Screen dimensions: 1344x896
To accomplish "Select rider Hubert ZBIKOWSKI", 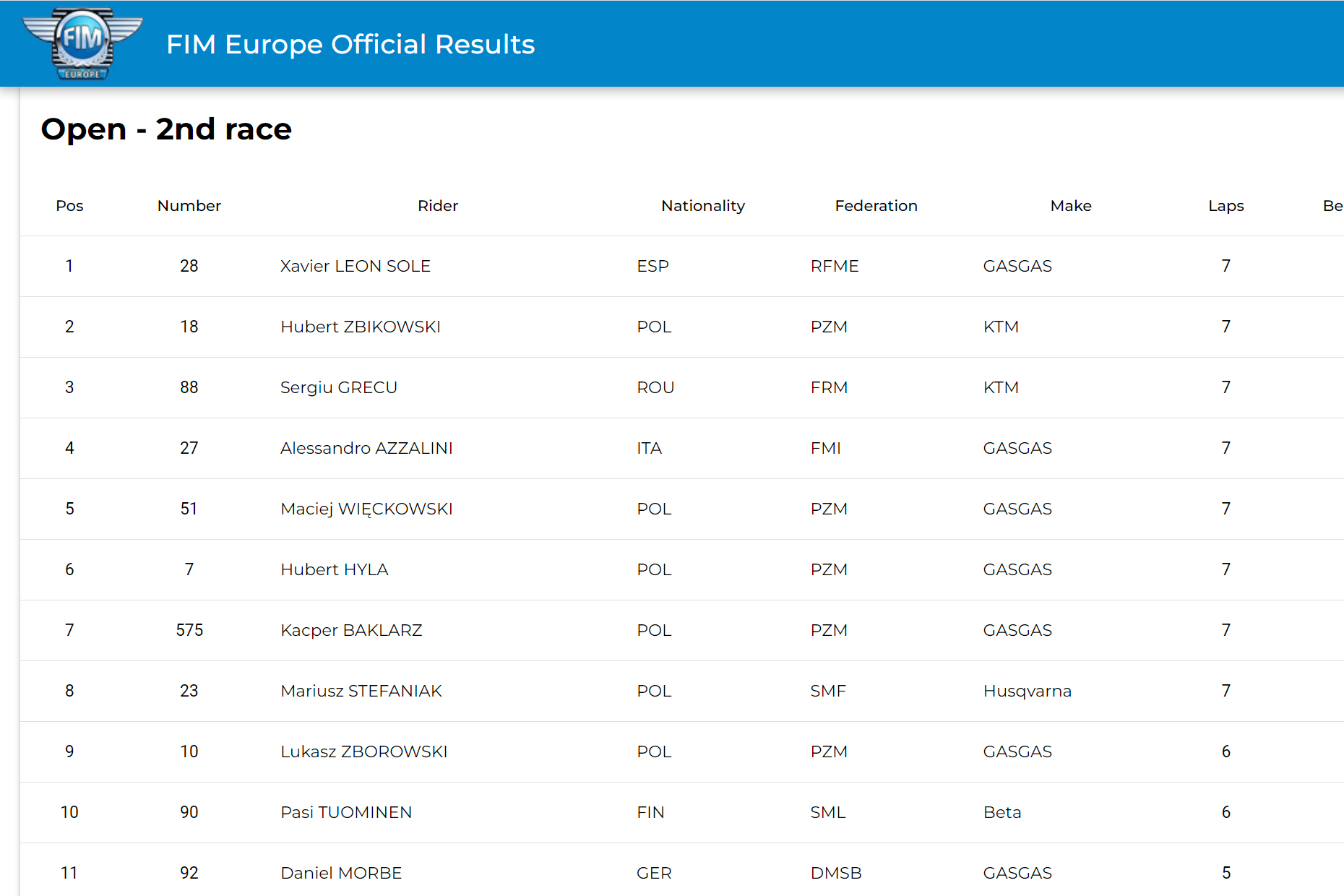I will (x=361, y=327).
